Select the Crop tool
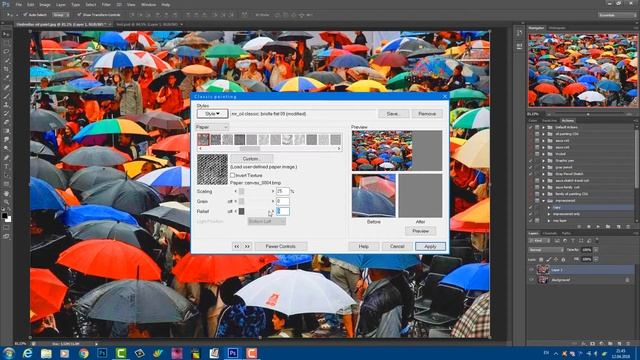The image size is (640, 360). coord(6,69)
